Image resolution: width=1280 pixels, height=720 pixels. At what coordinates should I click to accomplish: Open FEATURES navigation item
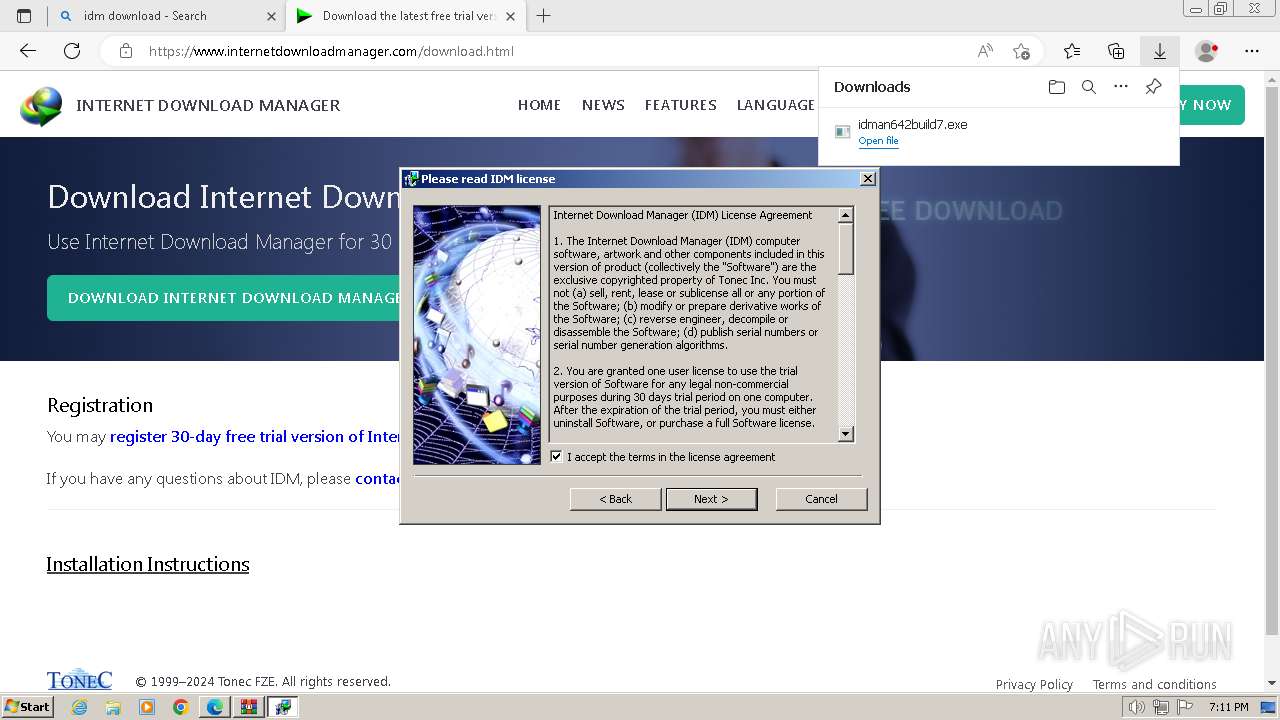(x=680, y=105)
